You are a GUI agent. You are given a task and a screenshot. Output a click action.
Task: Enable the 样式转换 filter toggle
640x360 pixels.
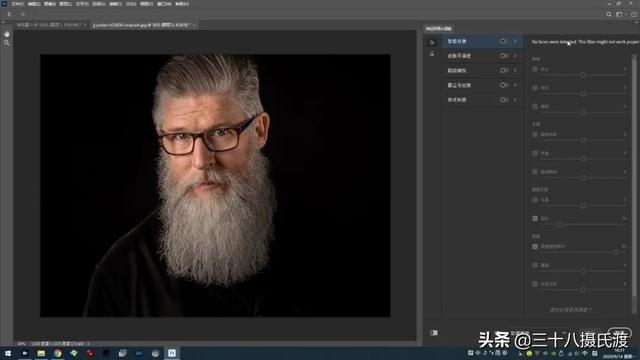click(503, 100)
